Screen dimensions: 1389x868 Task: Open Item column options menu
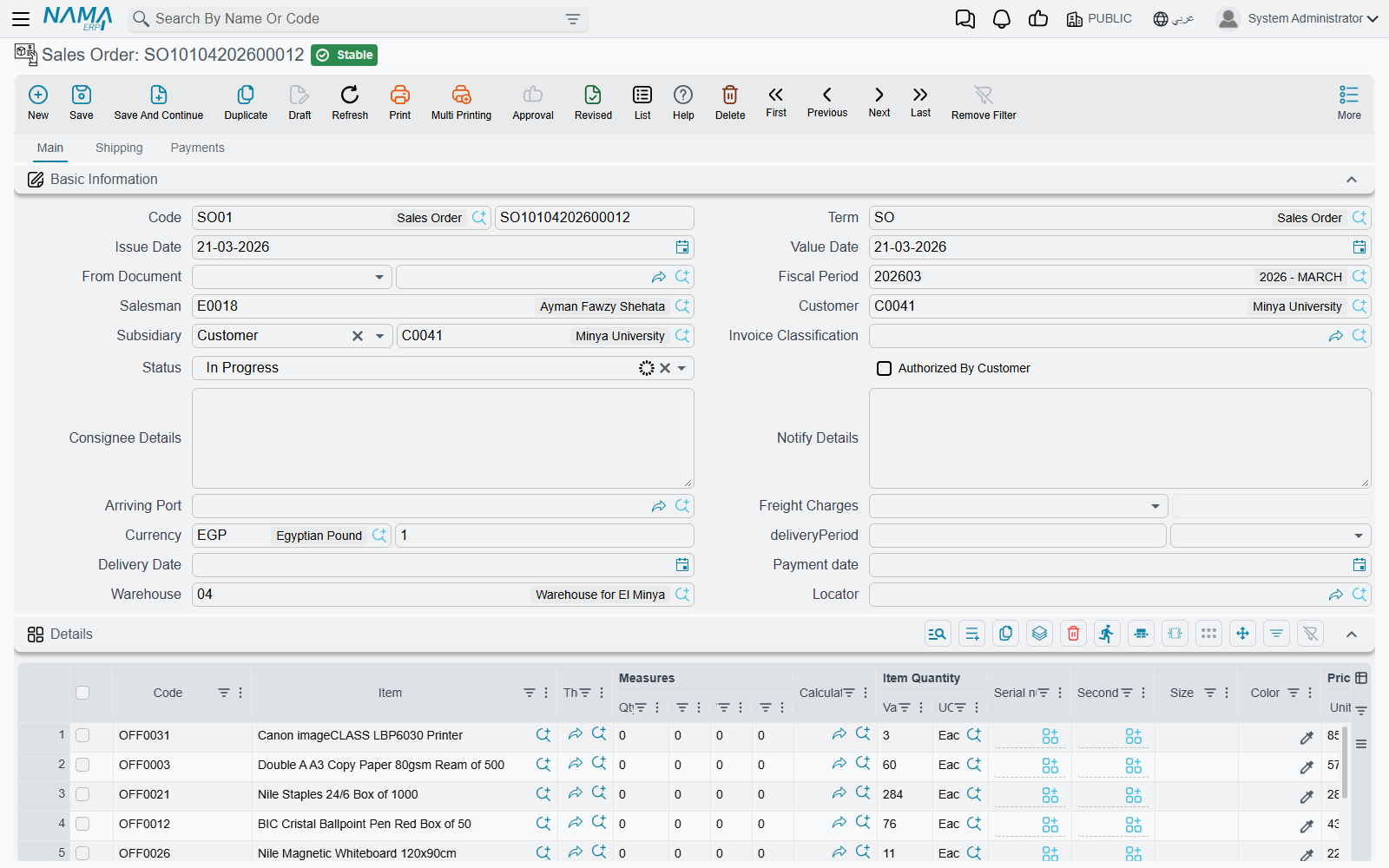[546, 693]
